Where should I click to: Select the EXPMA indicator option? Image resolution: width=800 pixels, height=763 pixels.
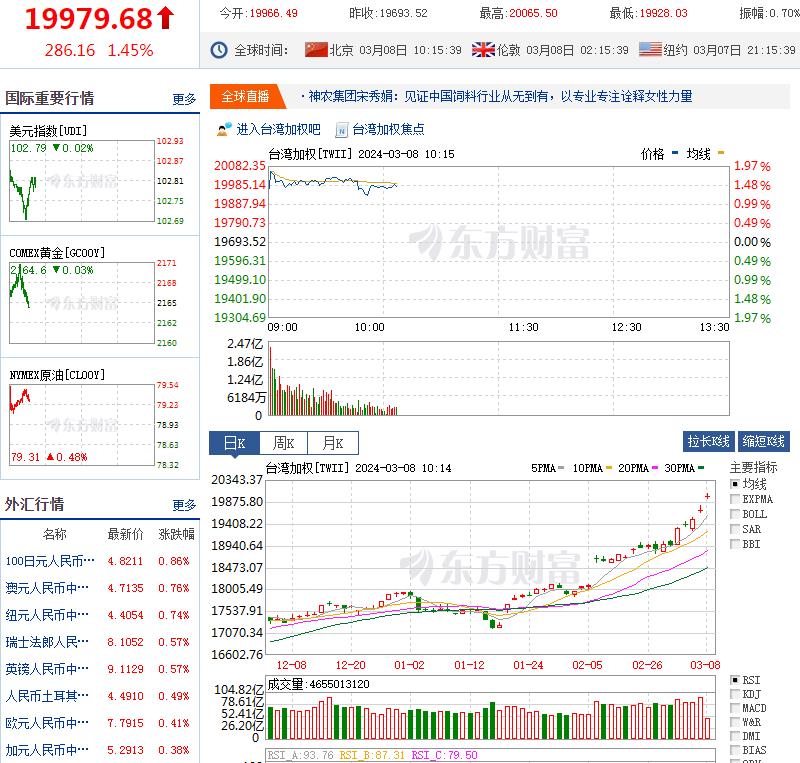735,499
